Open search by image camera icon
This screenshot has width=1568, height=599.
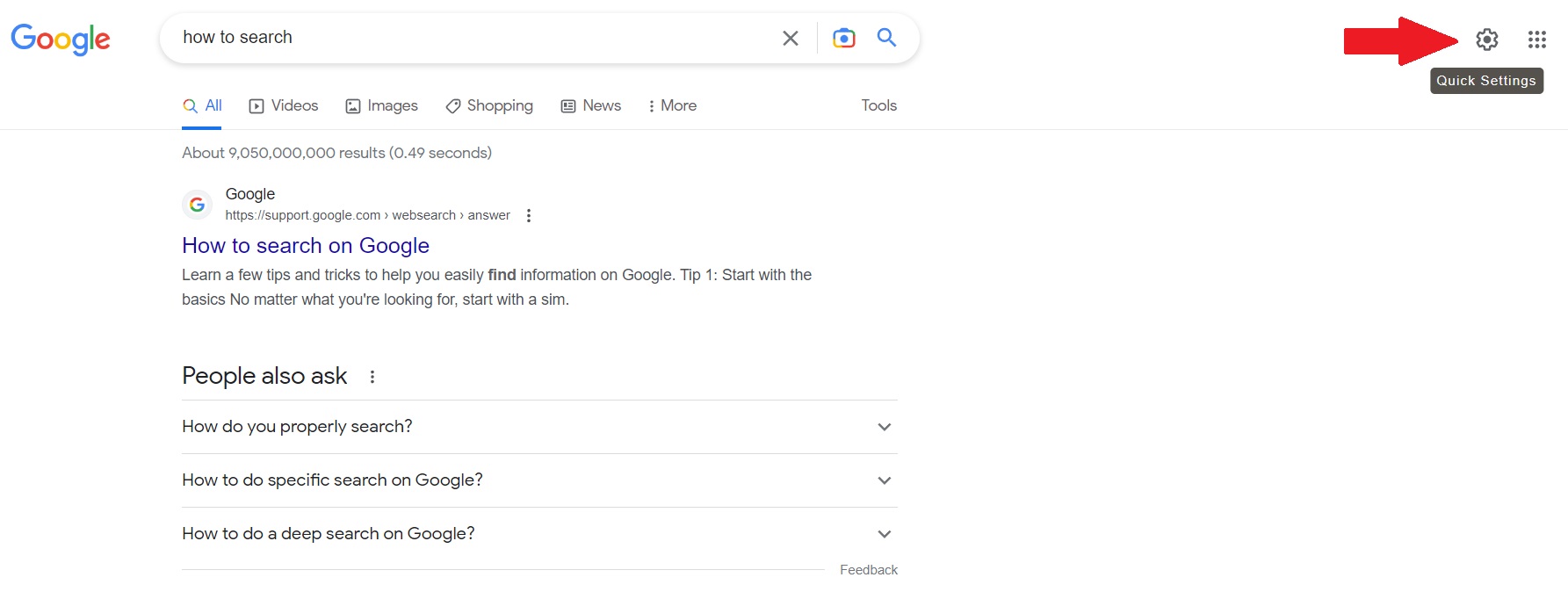(x=844, y=38)
